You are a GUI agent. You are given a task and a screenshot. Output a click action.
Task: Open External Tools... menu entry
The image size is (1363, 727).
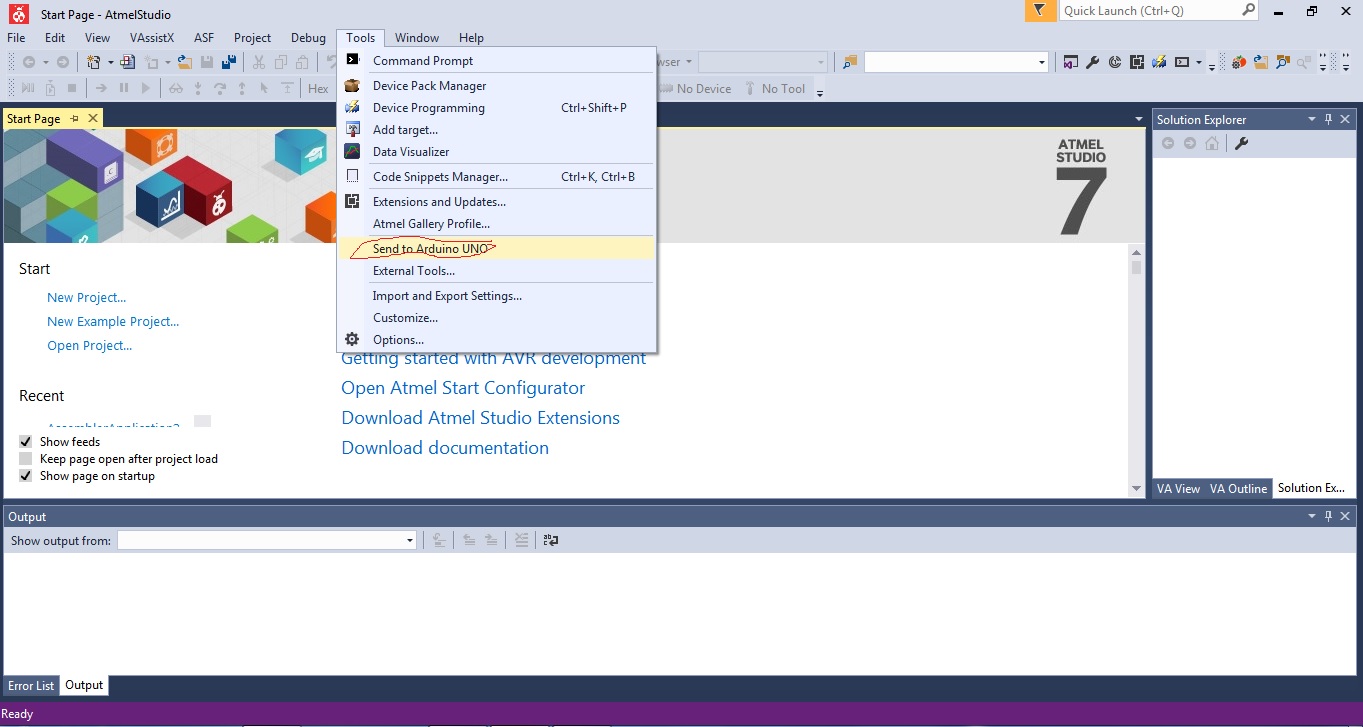497,270
